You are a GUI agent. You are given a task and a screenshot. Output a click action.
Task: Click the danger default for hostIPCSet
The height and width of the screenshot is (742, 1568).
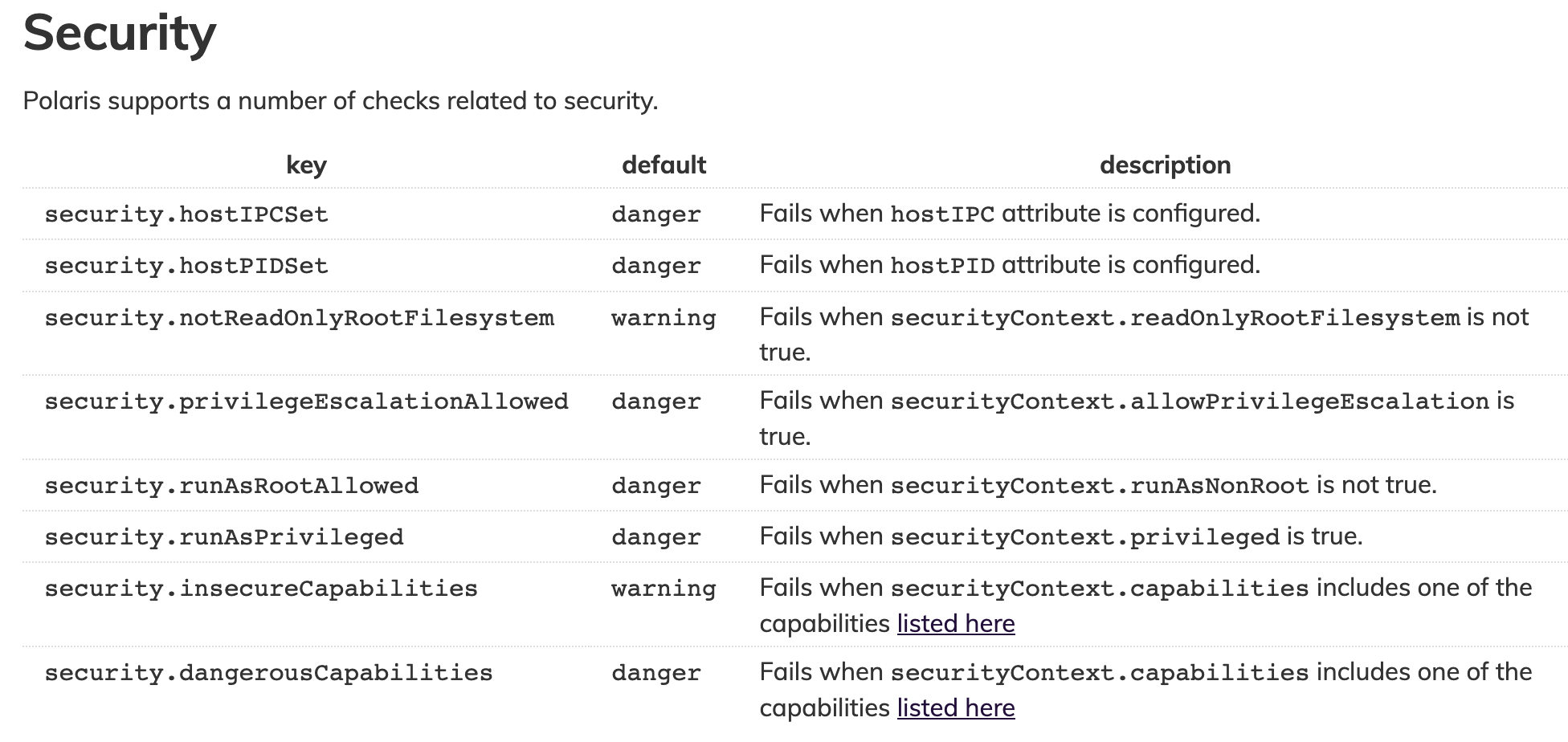pos(656,214)
